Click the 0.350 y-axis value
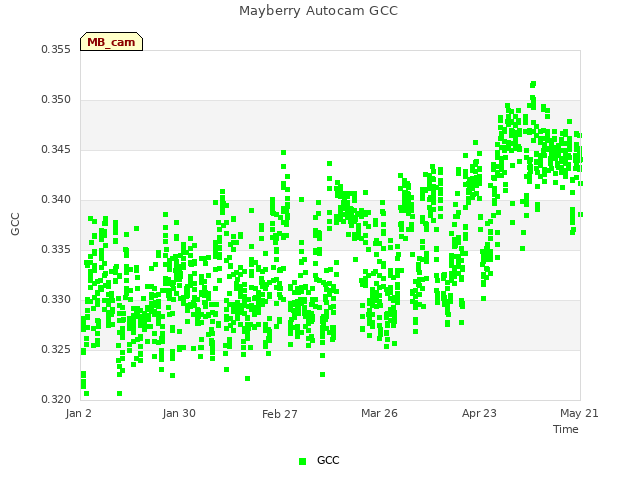640x480 pixels. click(56, 100)
